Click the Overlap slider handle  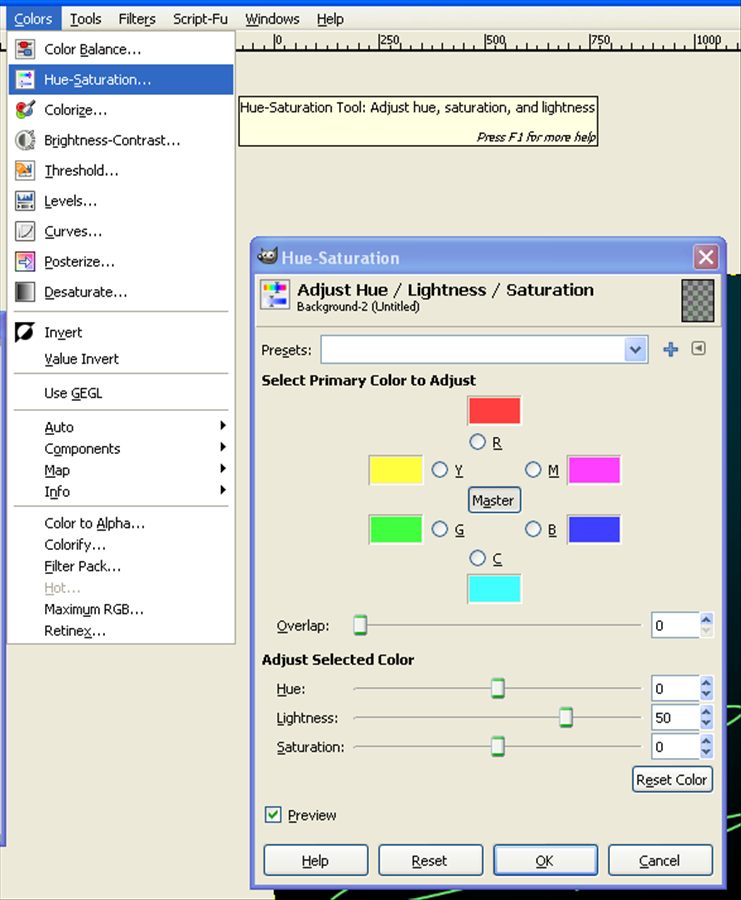tap(360, 624)
